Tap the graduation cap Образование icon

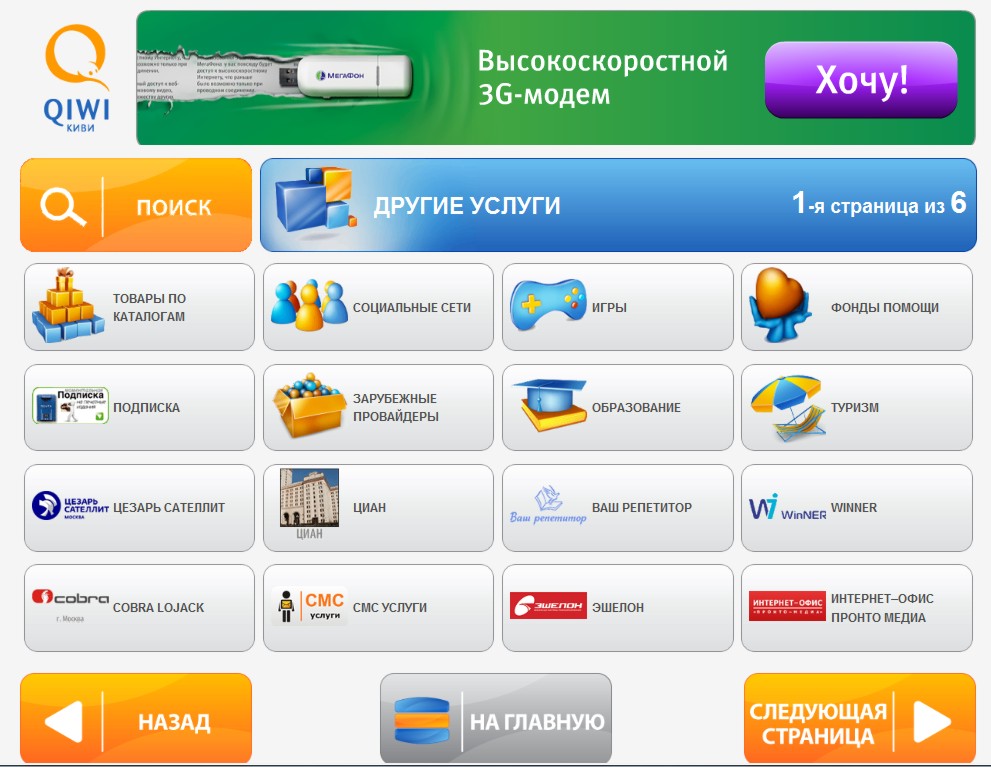[x=549, y=405]
